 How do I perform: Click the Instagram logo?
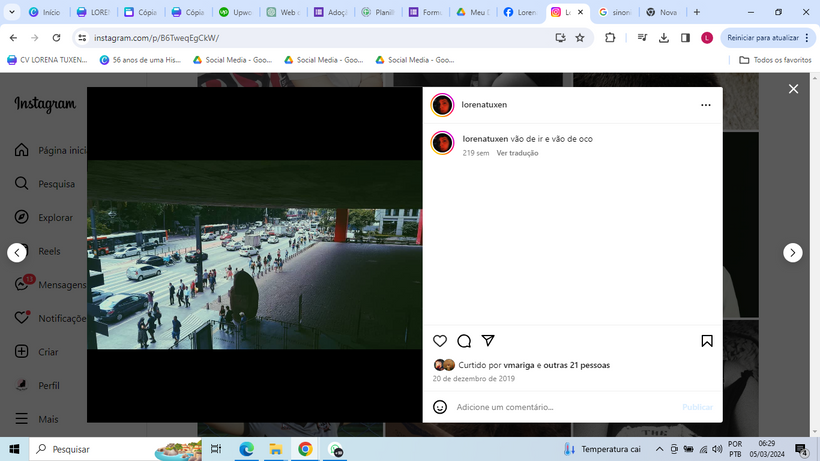45,104
